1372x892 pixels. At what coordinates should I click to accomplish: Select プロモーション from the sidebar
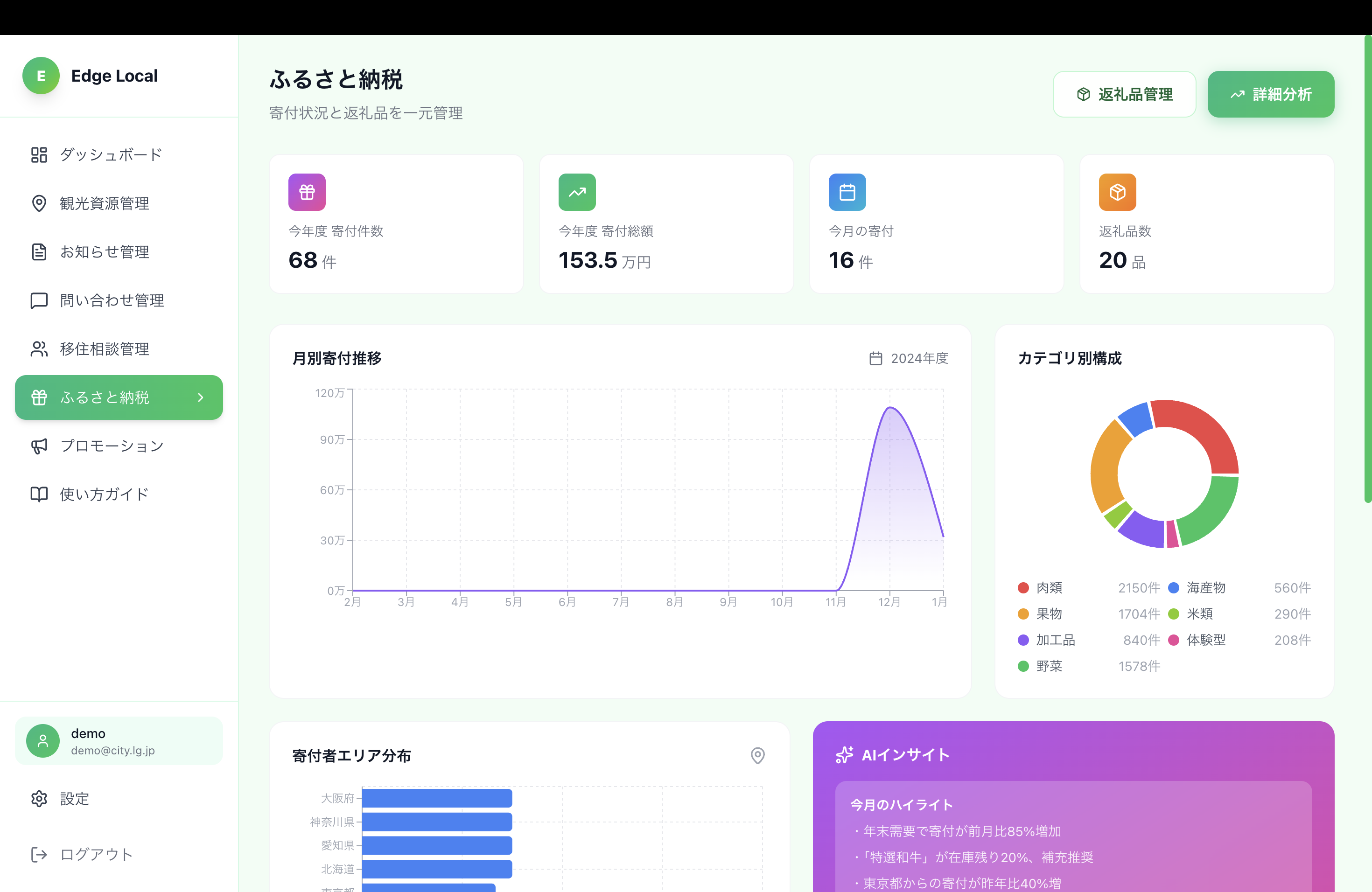[x=112, y=446]
